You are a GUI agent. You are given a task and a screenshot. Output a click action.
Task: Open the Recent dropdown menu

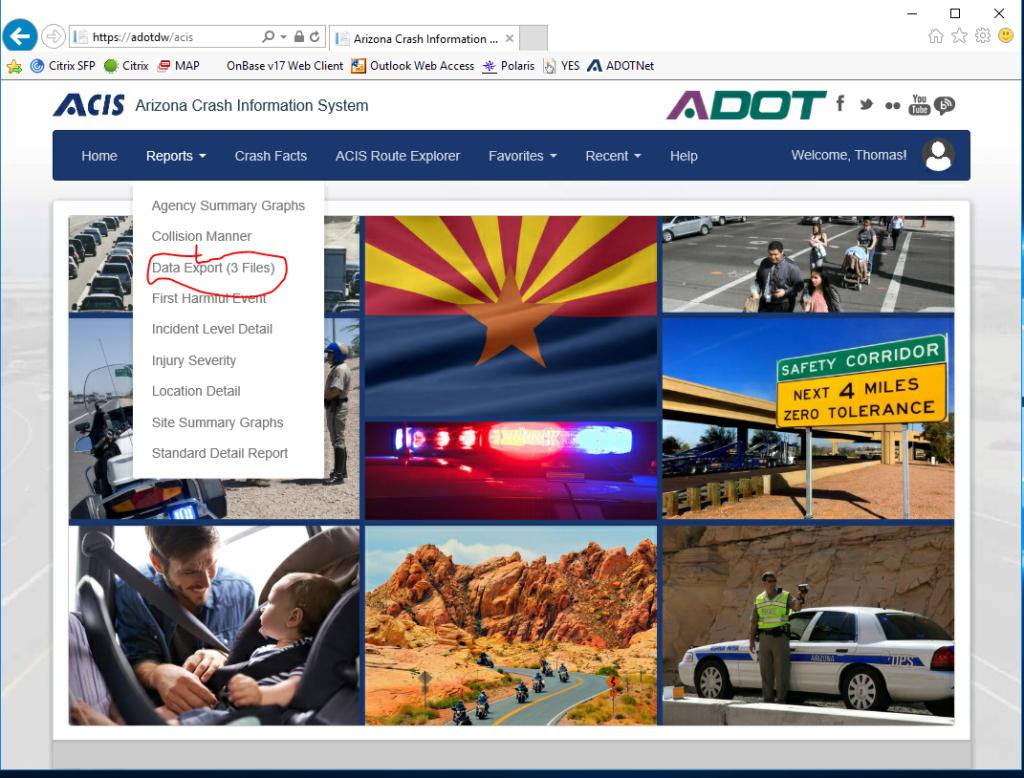point(612,155)
